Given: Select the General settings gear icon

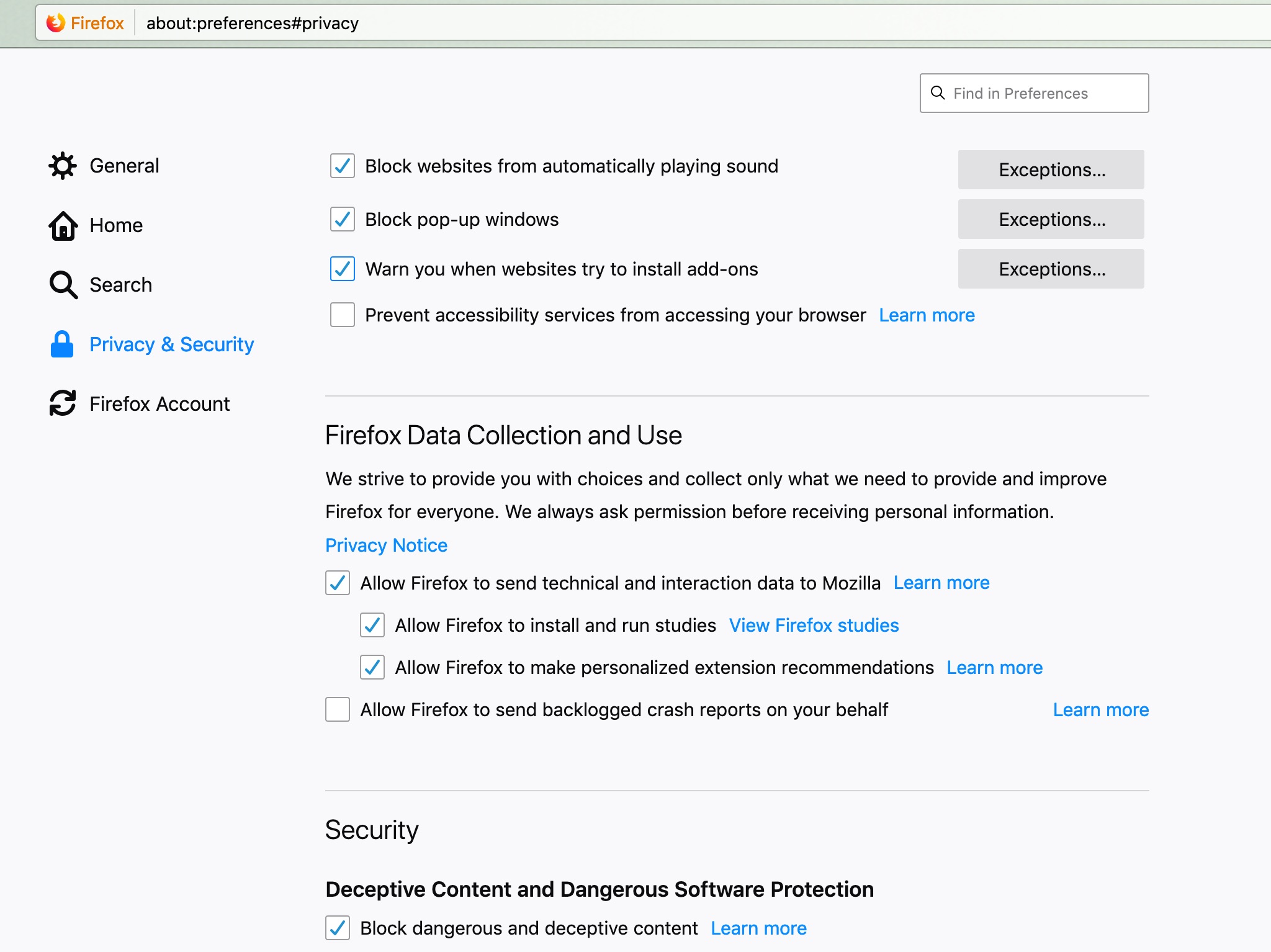Looking at the screenshot, I should (x=62, y=165).
